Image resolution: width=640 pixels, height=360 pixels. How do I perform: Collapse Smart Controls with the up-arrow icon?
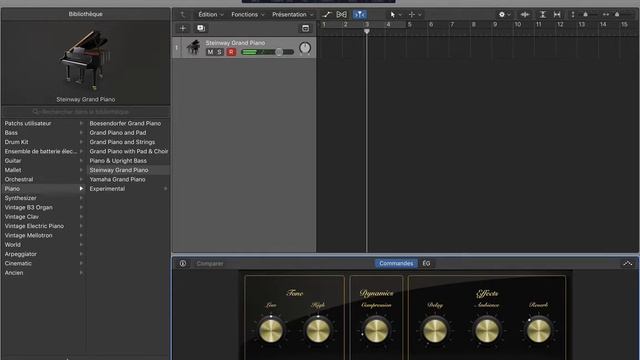pos(627,263)
